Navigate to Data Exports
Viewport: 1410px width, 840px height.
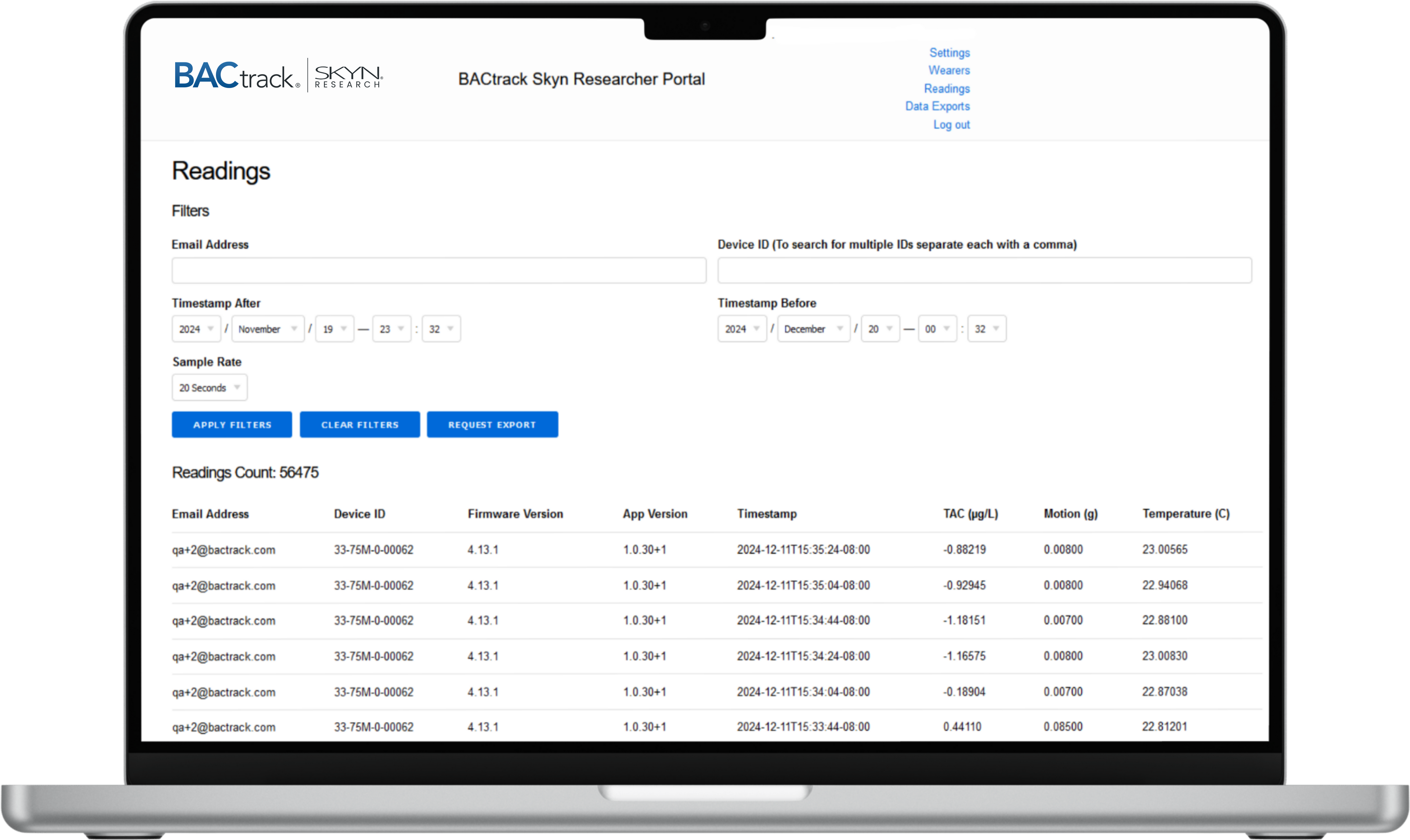click(937, 106)
